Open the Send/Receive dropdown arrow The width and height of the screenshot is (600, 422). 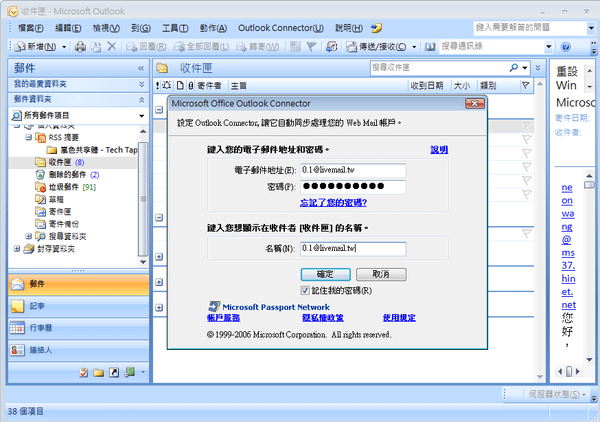(x=414, y=47)
